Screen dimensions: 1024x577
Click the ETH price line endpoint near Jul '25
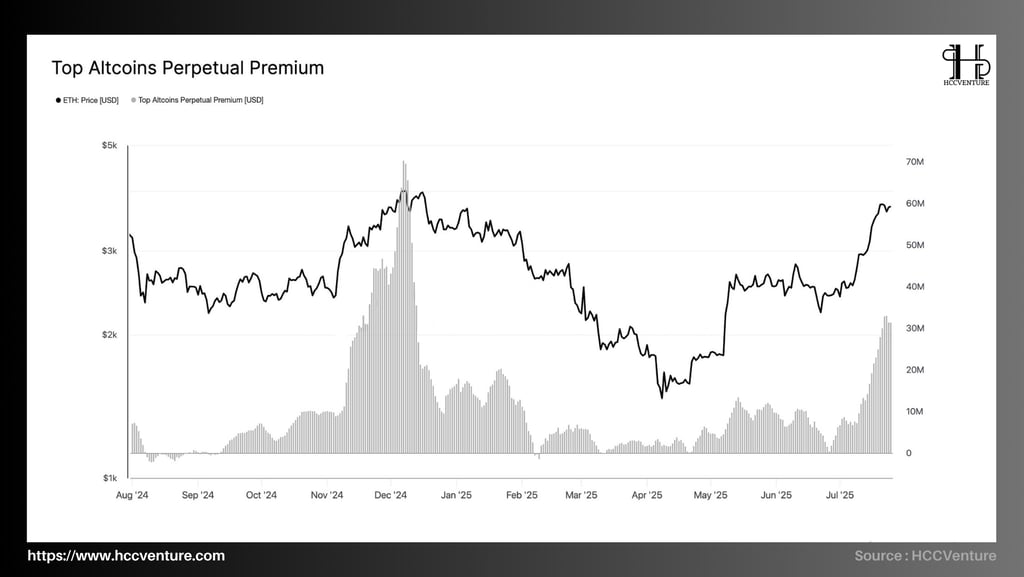coord(890,207)
